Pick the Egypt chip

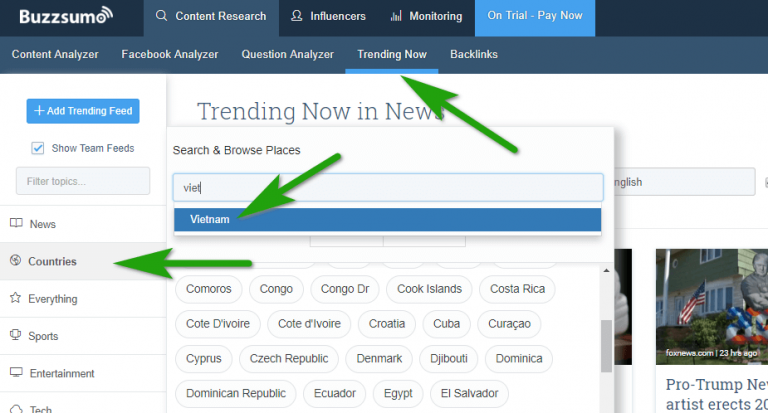point(398,393)
